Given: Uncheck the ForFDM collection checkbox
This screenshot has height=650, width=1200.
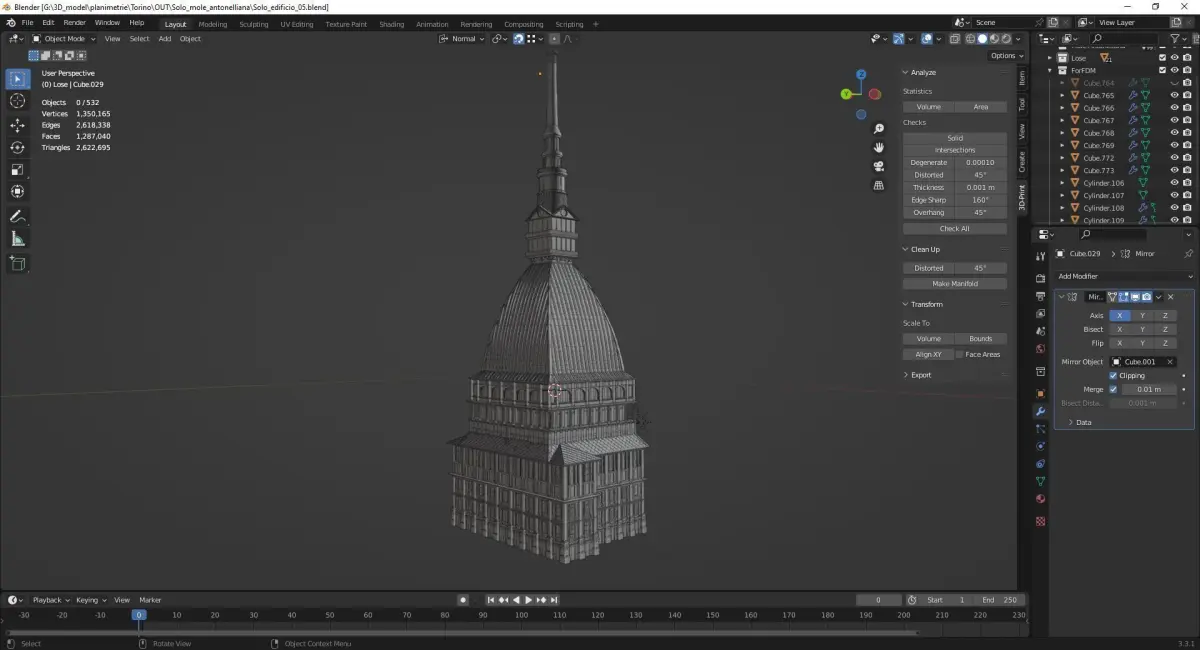Looking at the screenshot, I should (1162, 70).
